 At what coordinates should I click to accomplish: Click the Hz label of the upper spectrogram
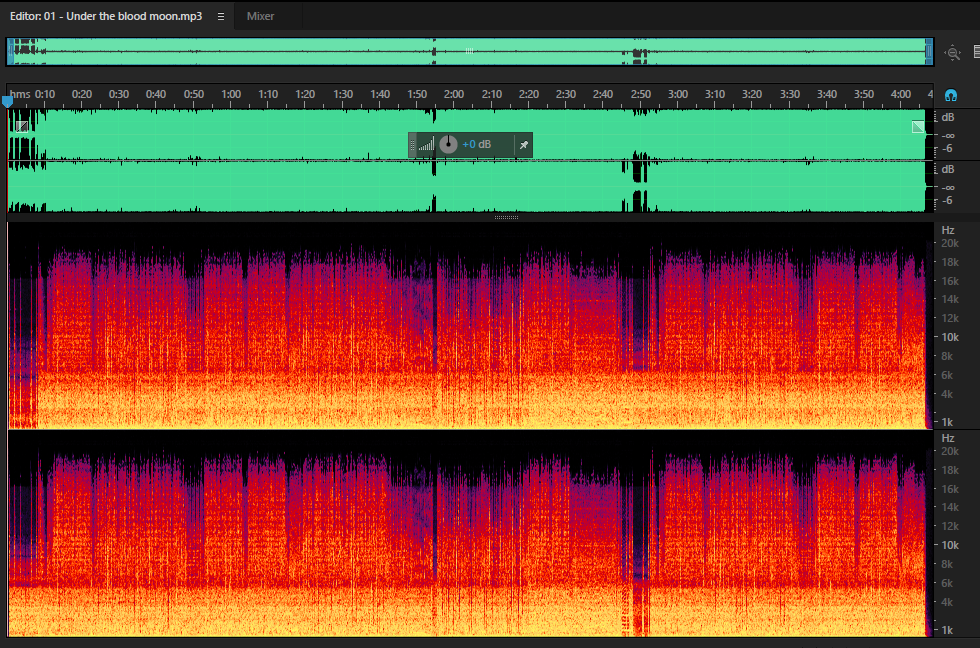(948, 230)
